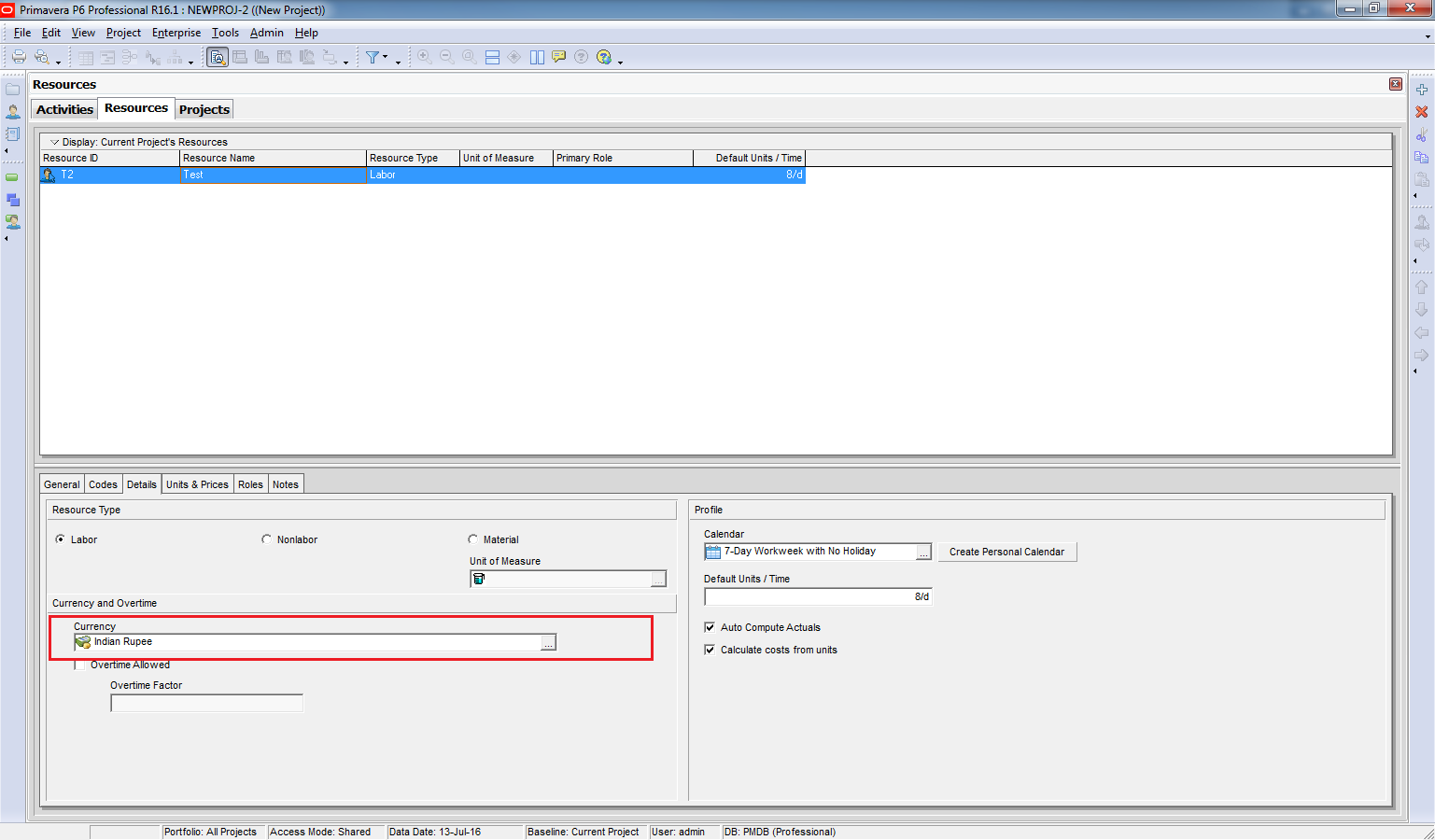Click the Copy icon in right sidebar
This screenshot has width=1435, height=840.
pyautogui.click(x=1421, y=157)
